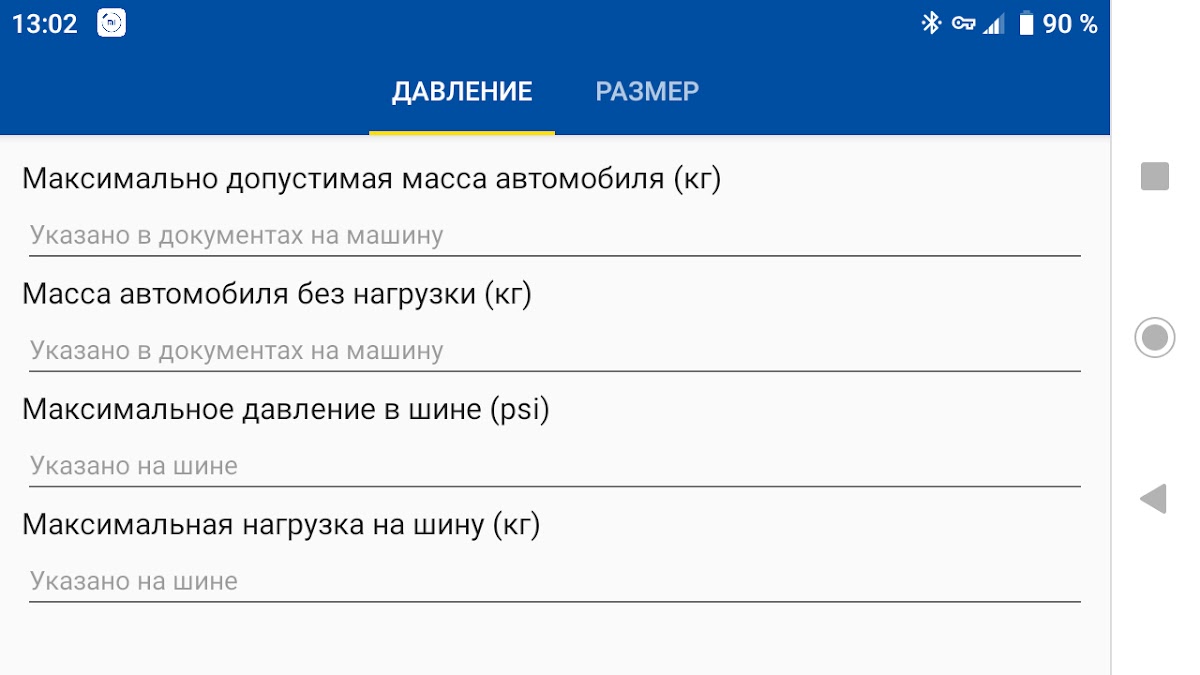The width and height of the screenshot is (1200, 675).
Task: Tap the Android back triangle button
Action: click(1154, 498)
